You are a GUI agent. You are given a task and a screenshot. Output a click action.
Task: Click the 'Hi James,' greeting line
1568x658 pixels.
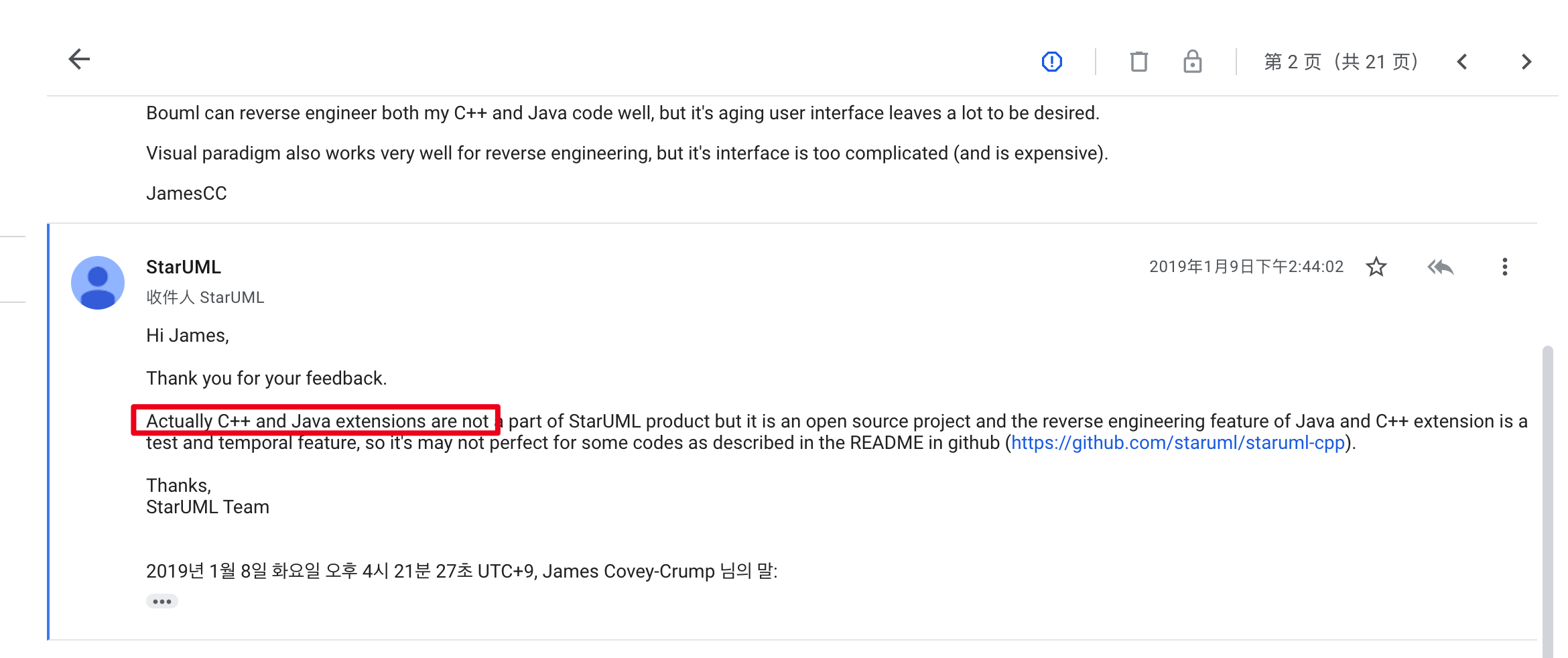click(x=188, y=336)
